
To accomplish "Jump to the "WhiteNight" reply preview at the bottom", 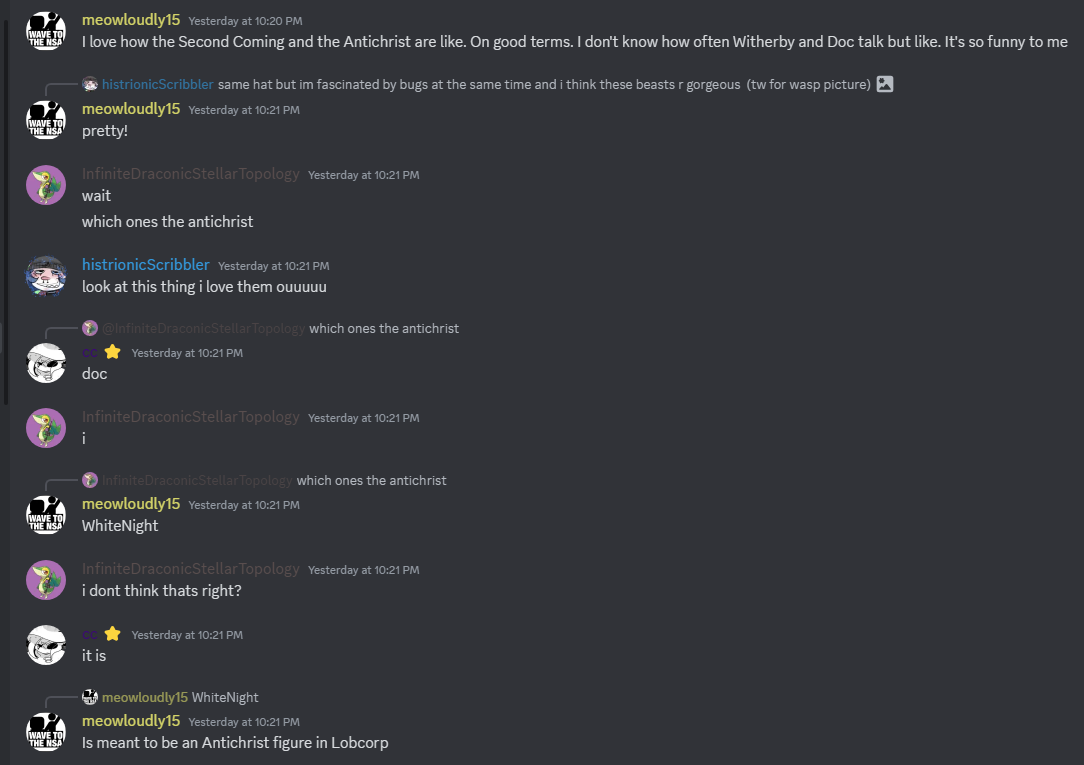I will click(x=225, y=697).
